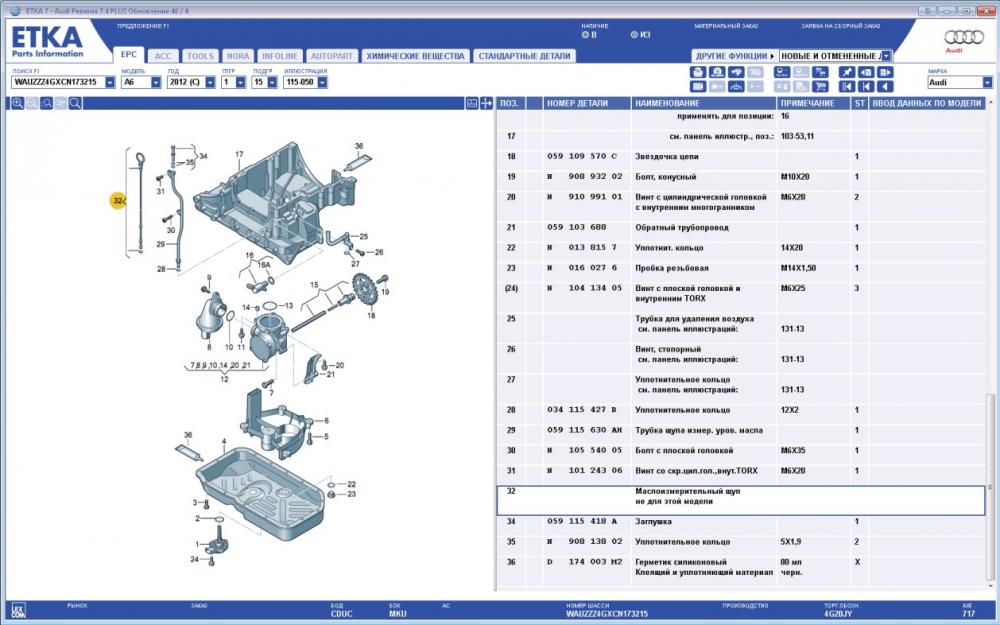Select row 19 'Болт, конусный'
Screen dimensions: 1000x625
741,177
